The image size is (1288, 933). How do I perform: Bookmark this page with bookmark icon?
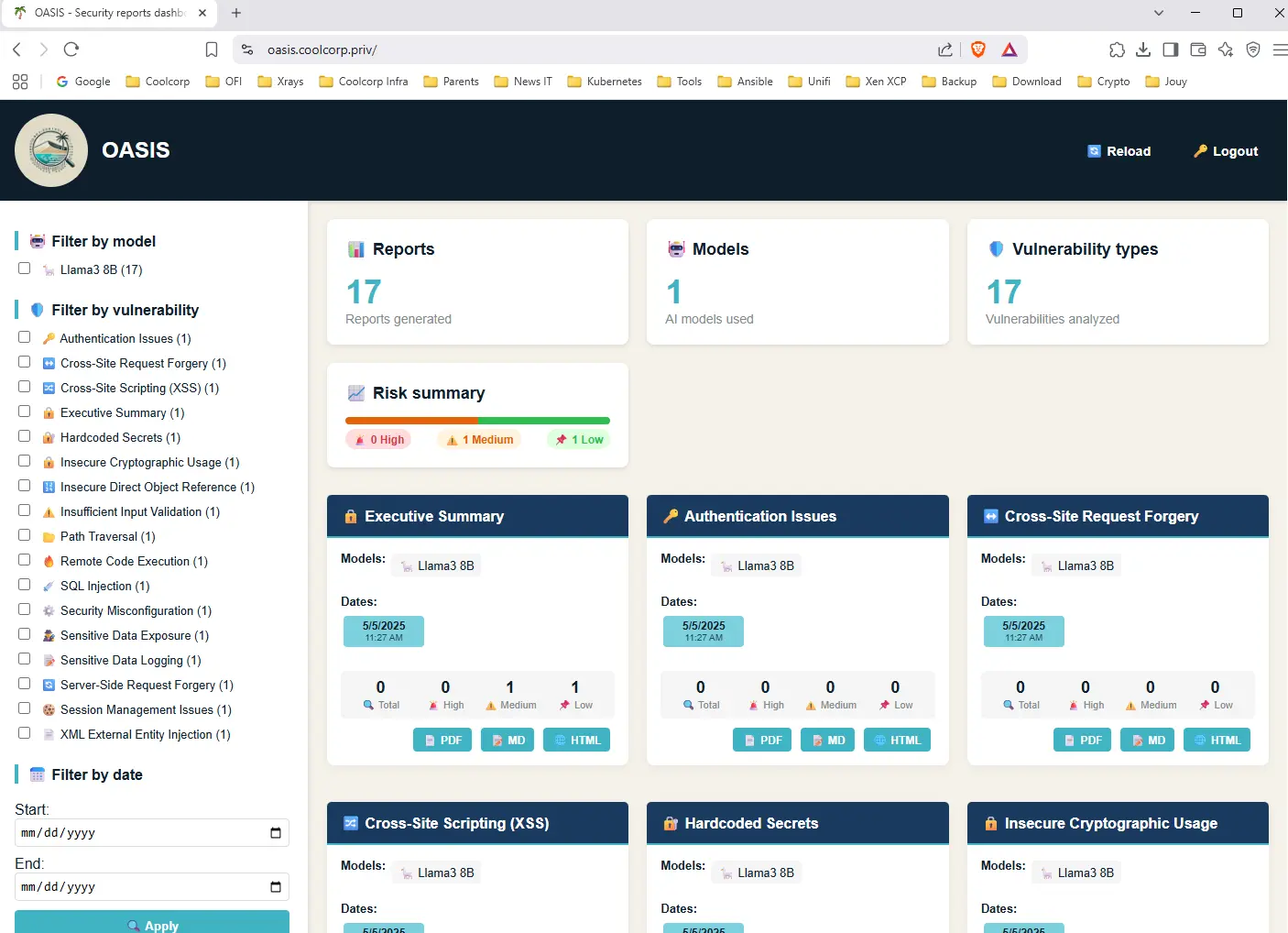coord(212,49)
